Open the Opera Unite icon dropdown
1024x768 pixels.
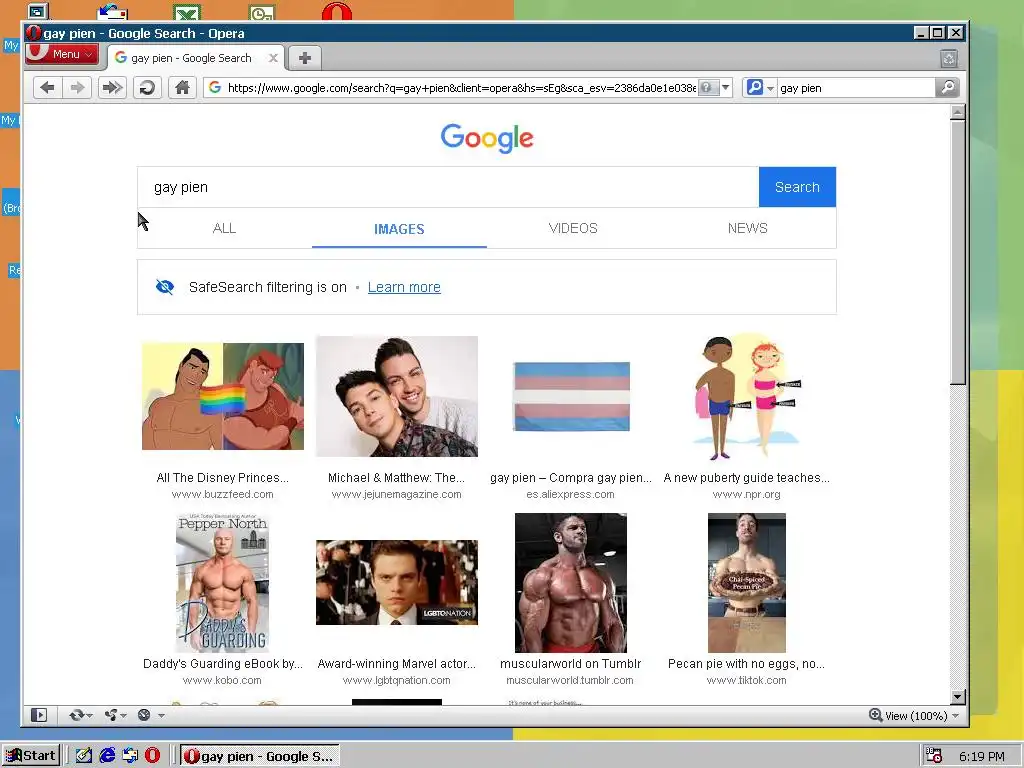click(x=115, y=715)
